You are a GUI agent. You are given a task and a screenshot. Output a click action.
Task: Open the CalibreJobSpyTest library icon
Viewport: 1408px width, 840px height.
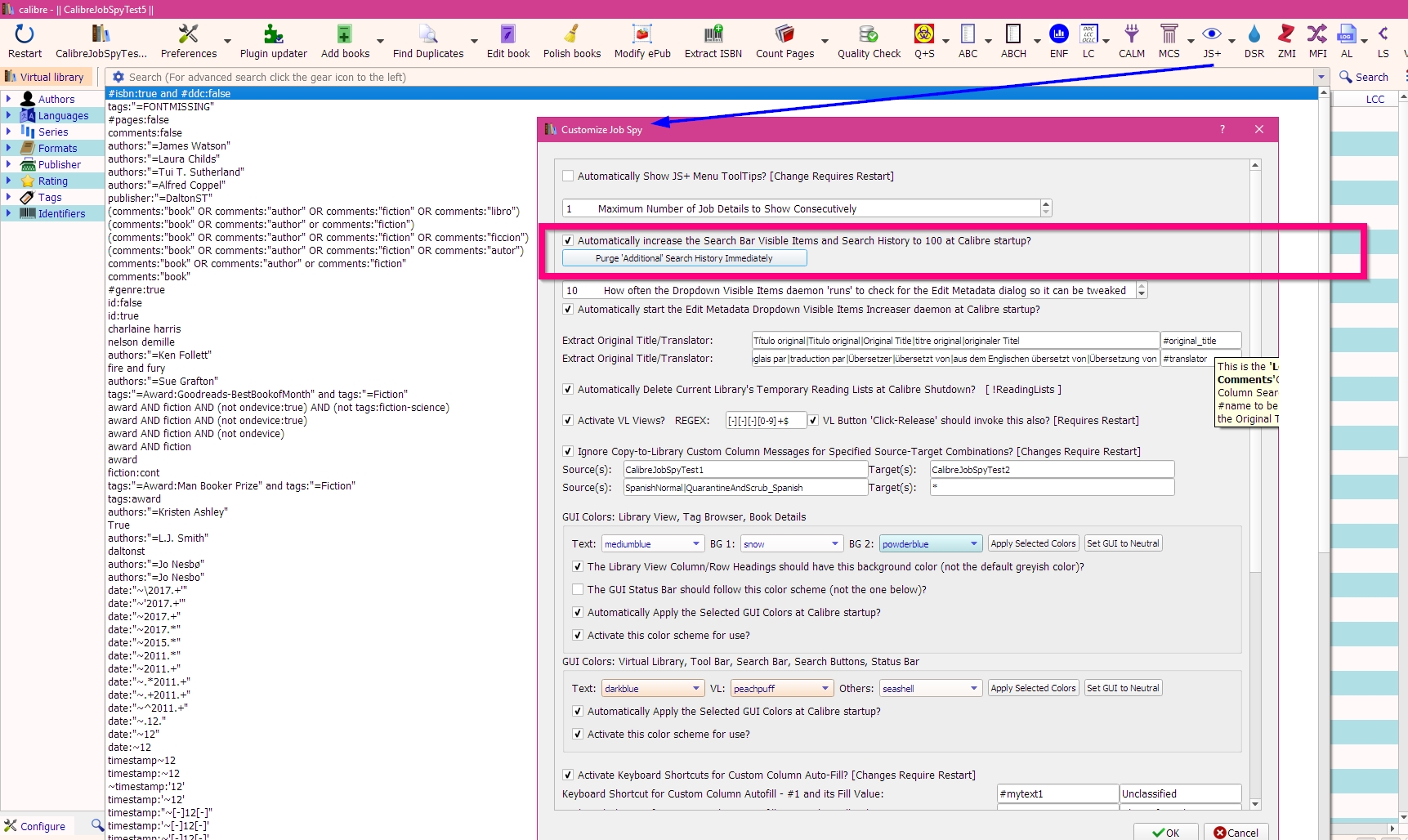tap(101, 34)
